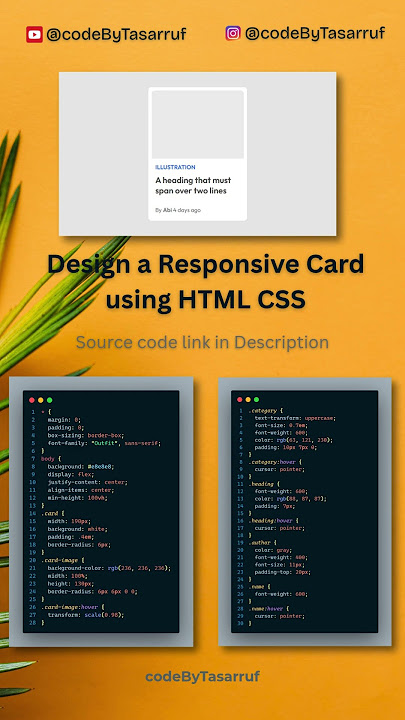Click the 'justify-content: center;' code line
This screenshot has height=720, width=405.
tap(87, 482)
